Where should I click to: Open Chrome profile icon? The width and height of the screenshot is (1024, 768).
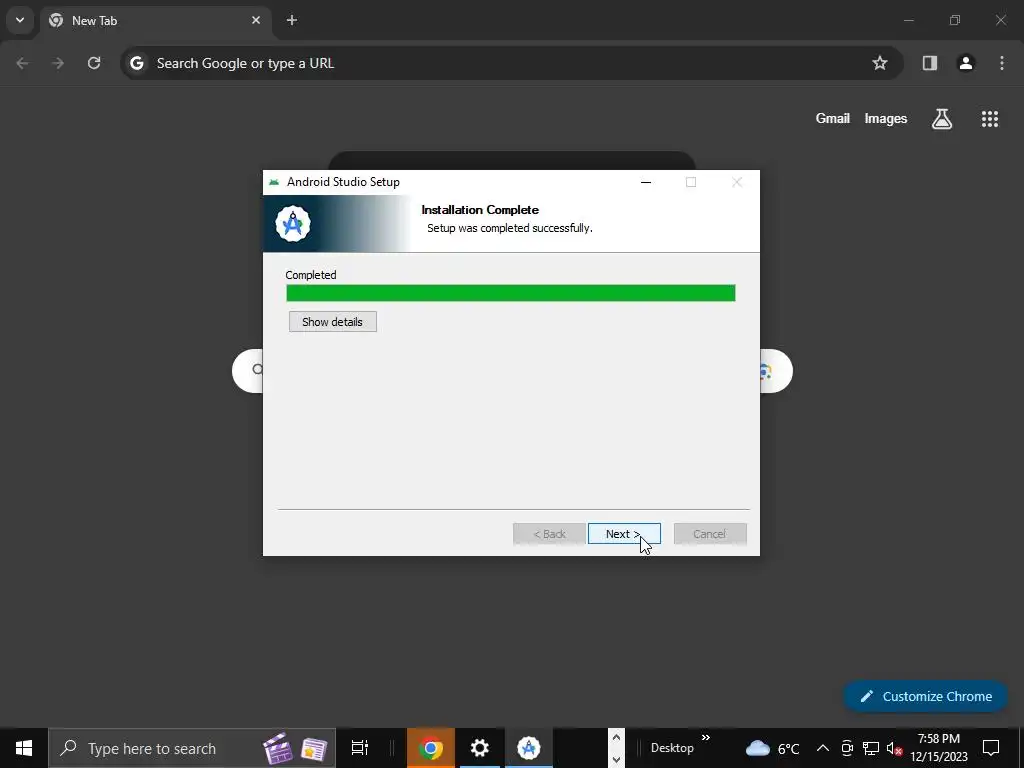pyautogui.click(x=966, y=63)
